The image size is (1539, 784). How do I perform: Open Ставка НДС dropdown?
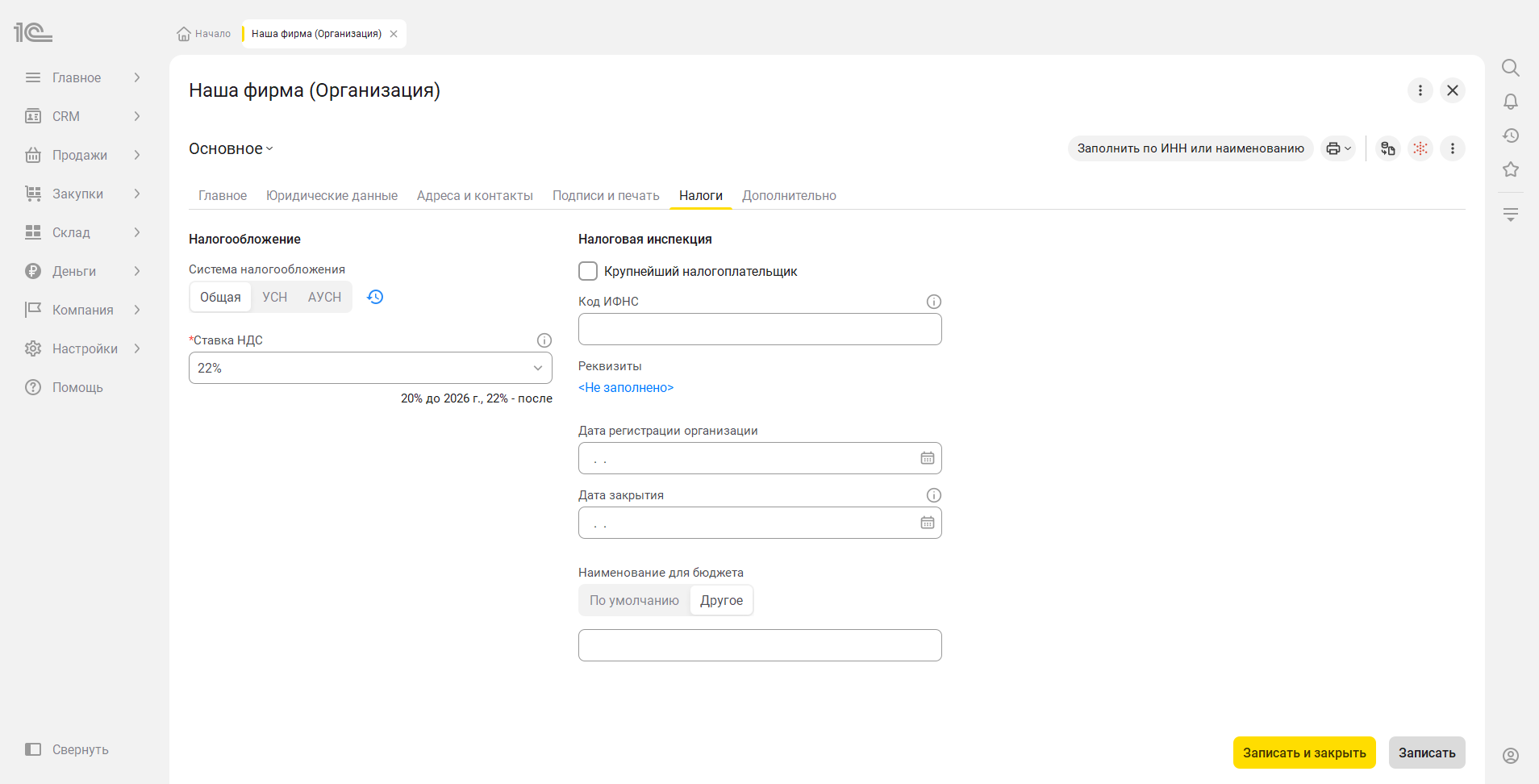tap(370, 368)
